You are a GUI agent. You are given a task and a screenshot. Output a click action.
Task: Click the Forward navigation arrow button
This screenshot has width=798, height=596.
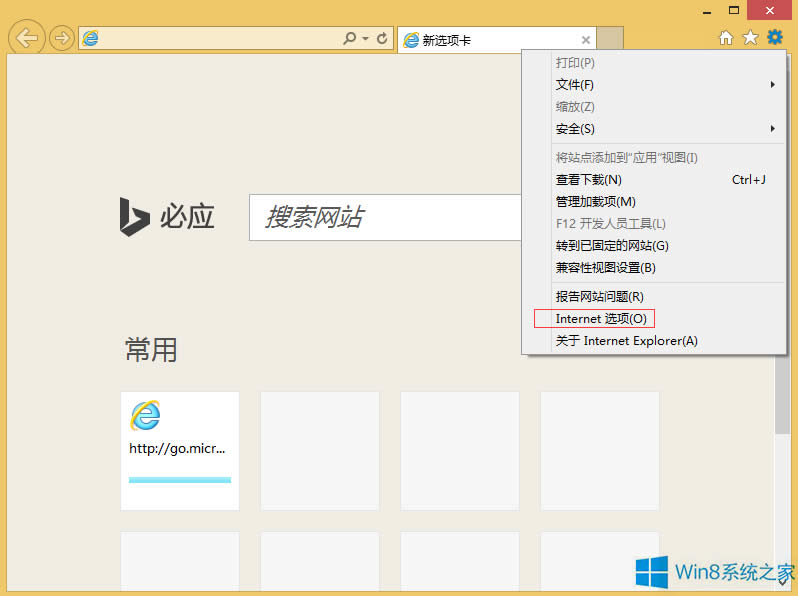(x=62, y=38)
